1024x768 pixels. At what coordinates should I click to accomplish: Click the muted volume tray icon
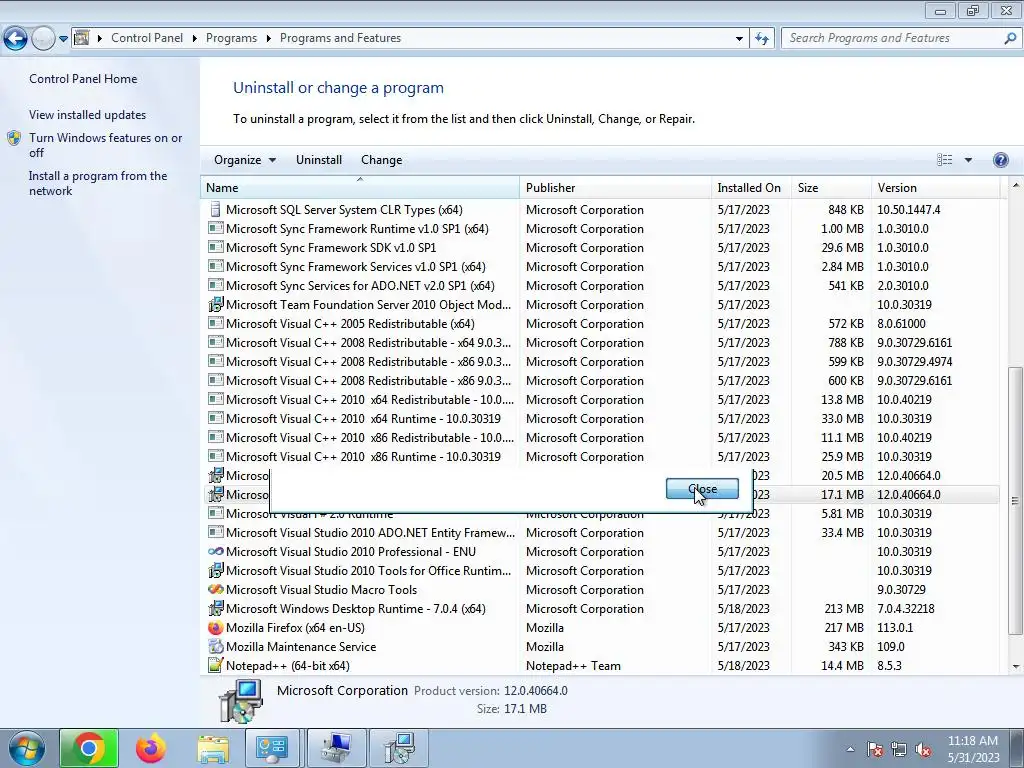923,749
